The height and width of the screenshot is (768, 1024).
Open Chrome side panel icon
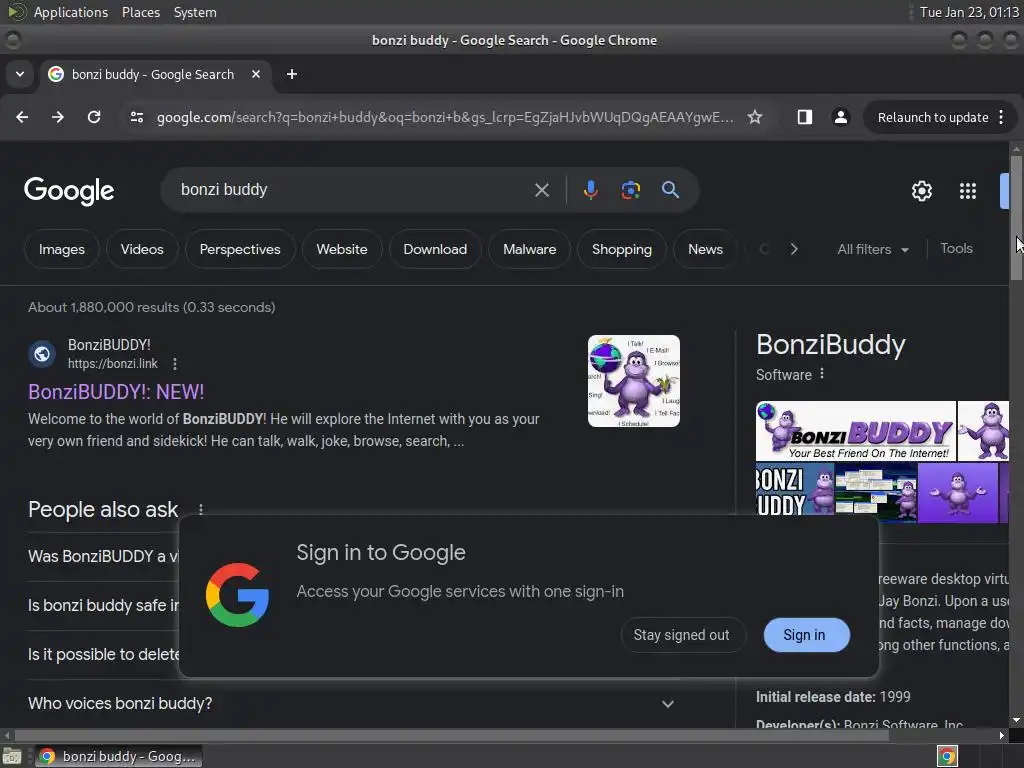[805, 117]
